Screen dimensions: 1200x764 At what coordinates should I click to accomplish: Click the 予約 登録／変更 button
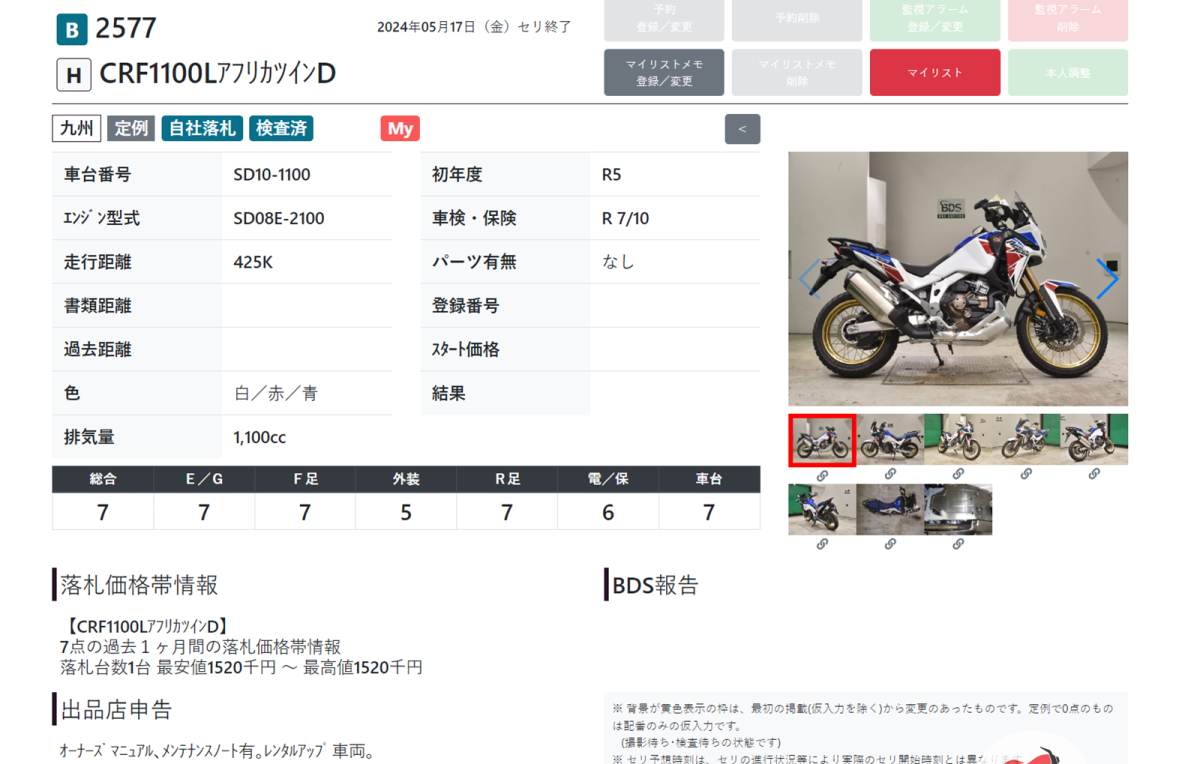pyautogui.click(x=664, y=20)
